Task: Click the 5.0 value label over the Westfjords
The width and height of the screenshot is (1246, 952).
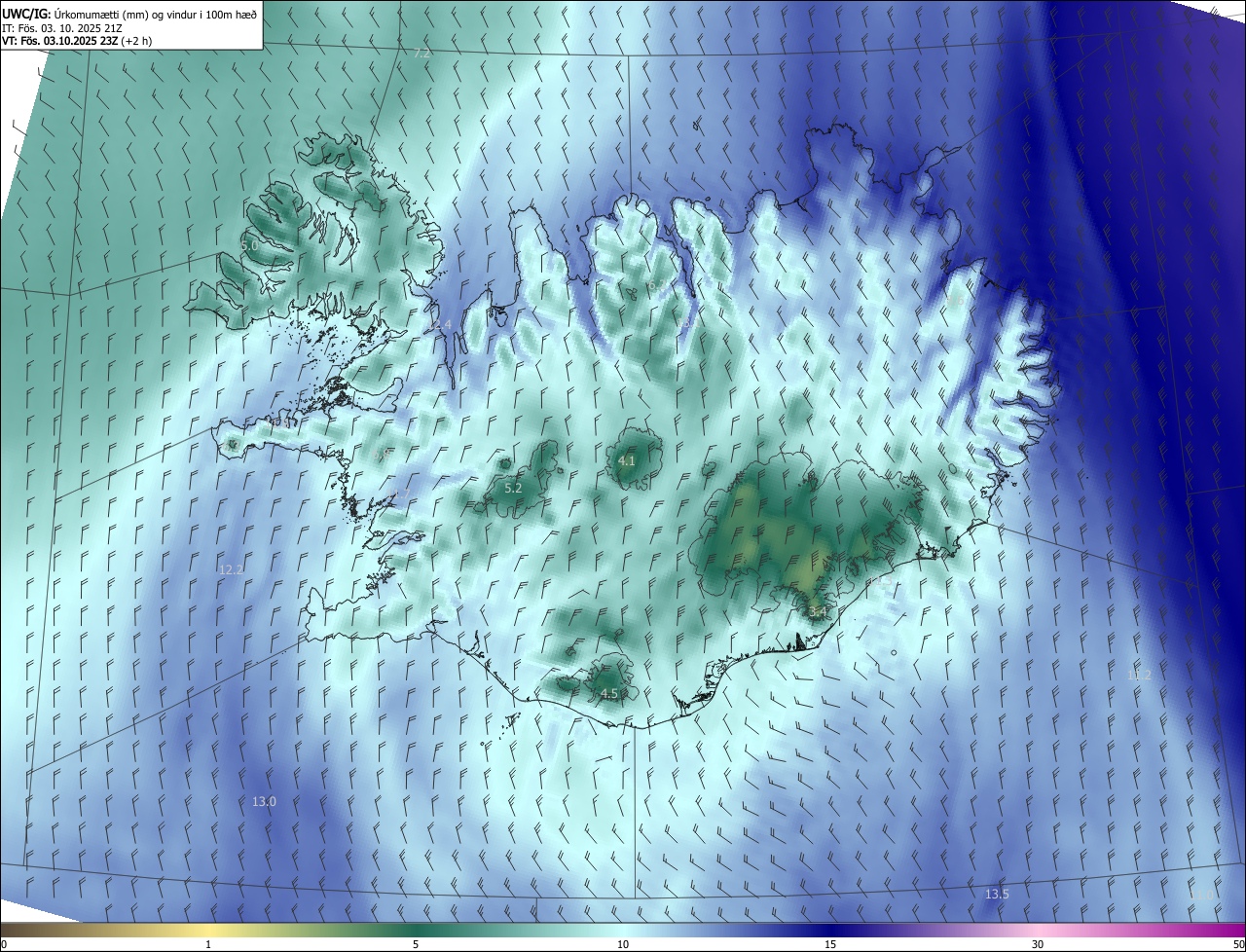Action: coord(249,246)
